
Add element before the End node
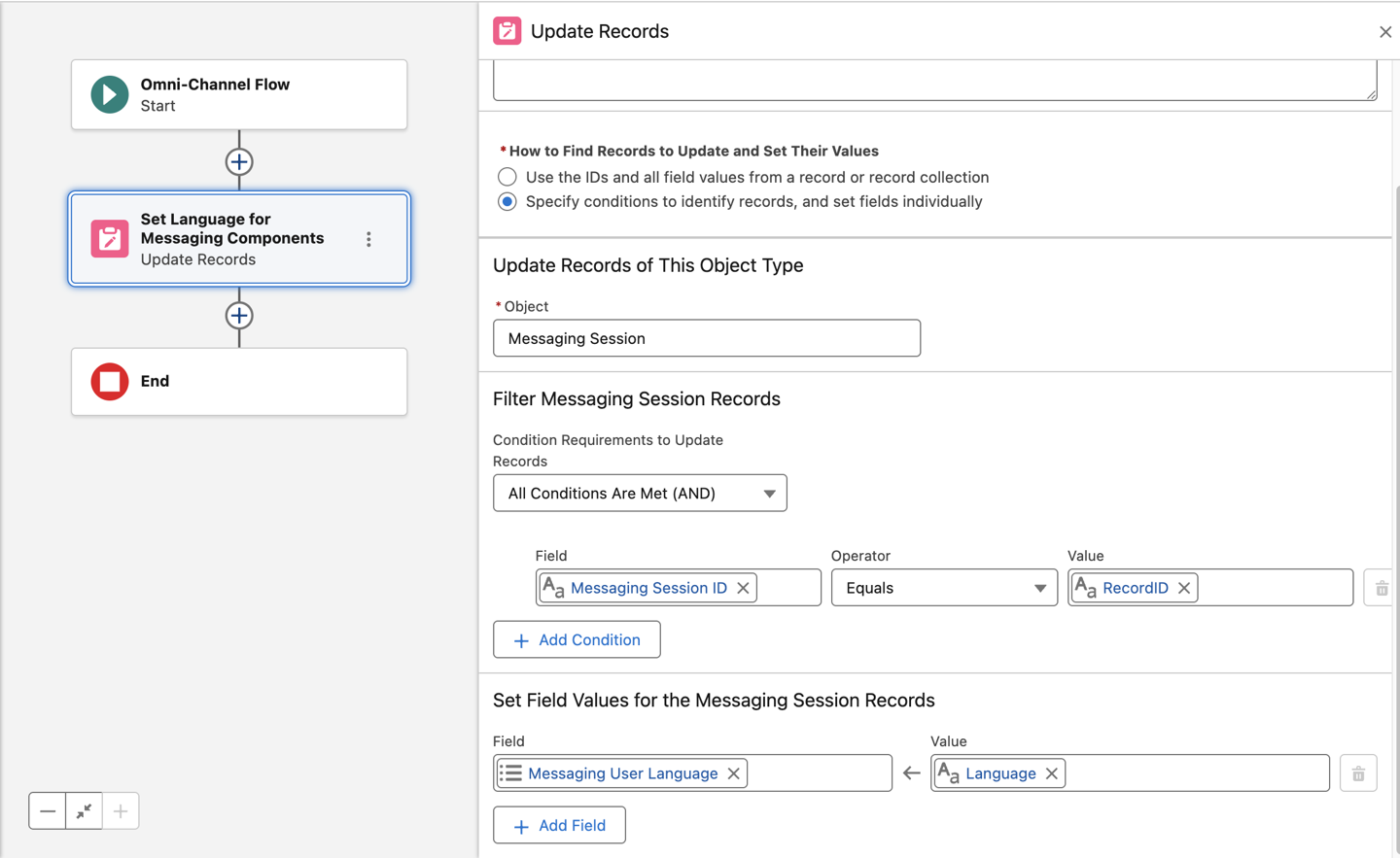click(x=239, y=315)
